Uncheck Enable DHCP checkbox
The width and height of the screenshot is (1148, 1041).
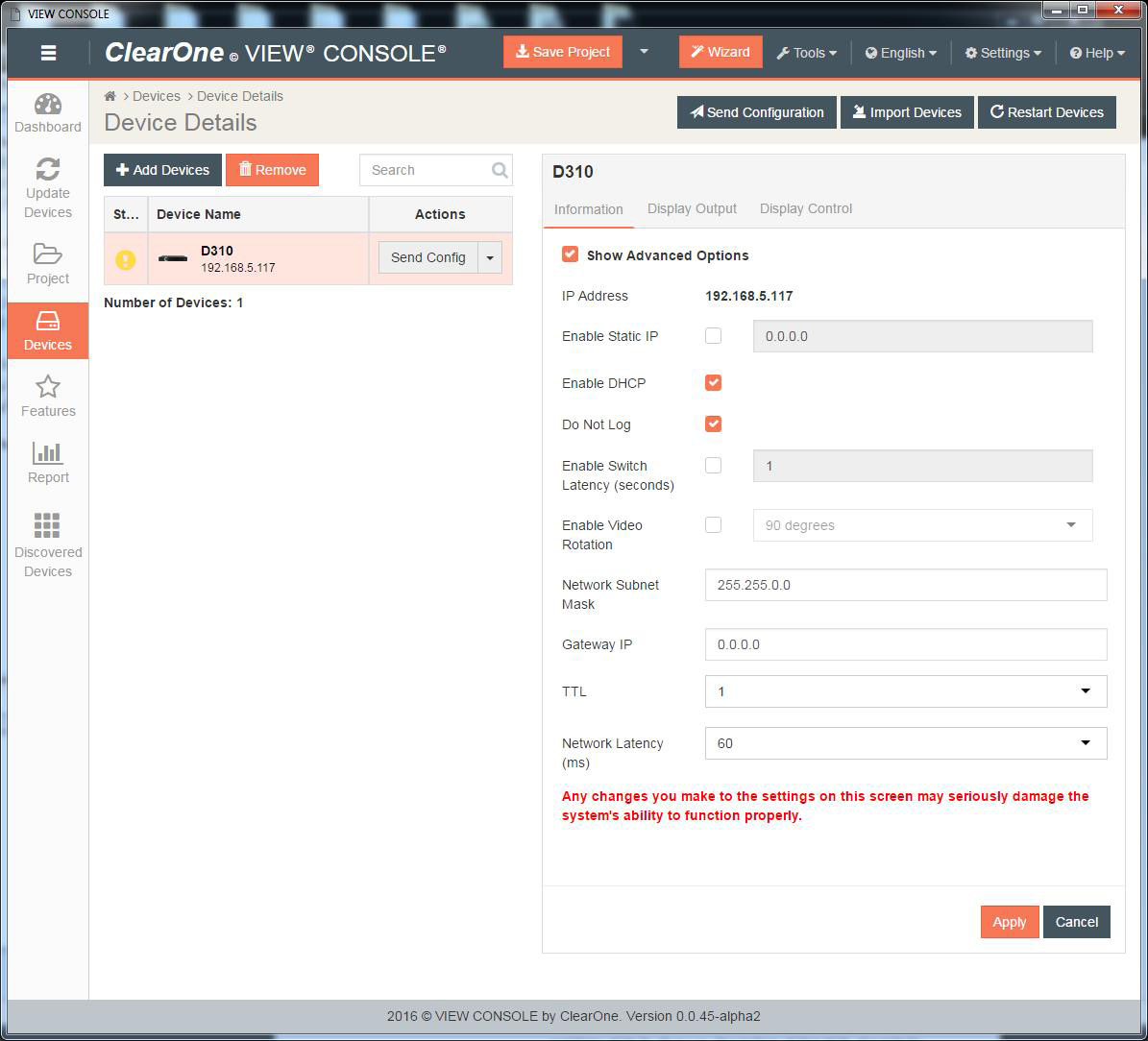click(713, 383)
